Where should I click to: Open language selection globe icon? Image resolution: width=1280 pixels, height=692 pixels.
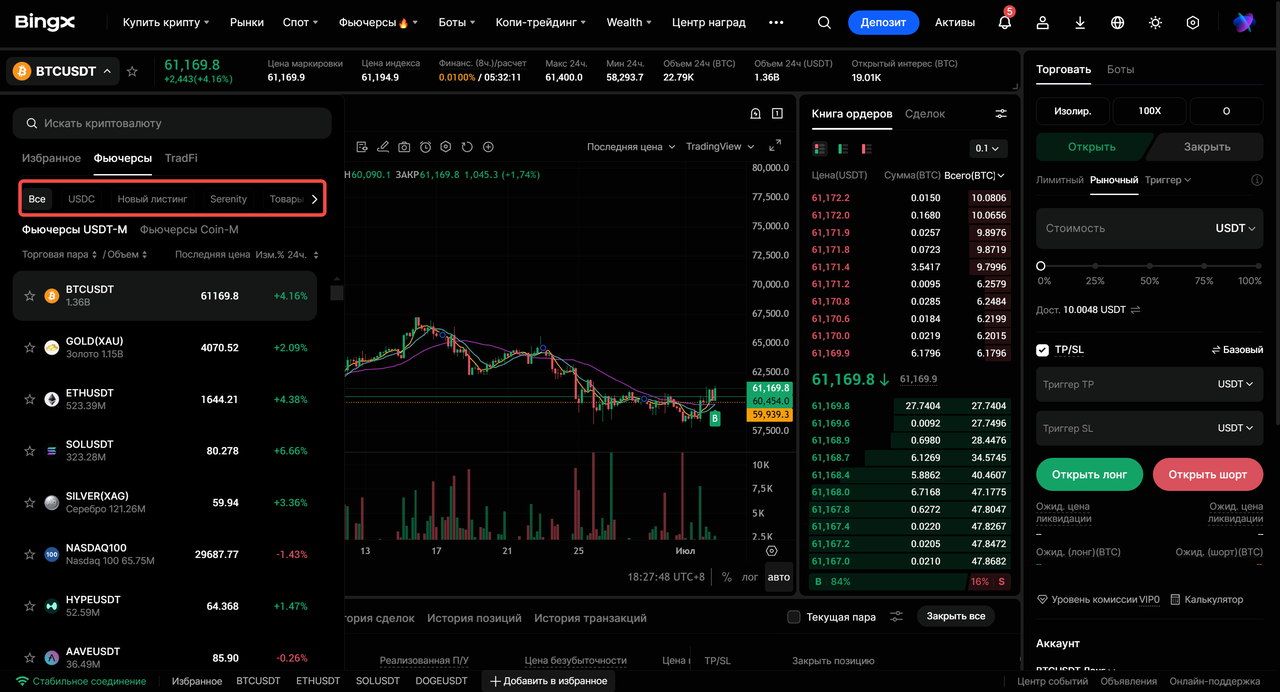tap(1118, 22)
